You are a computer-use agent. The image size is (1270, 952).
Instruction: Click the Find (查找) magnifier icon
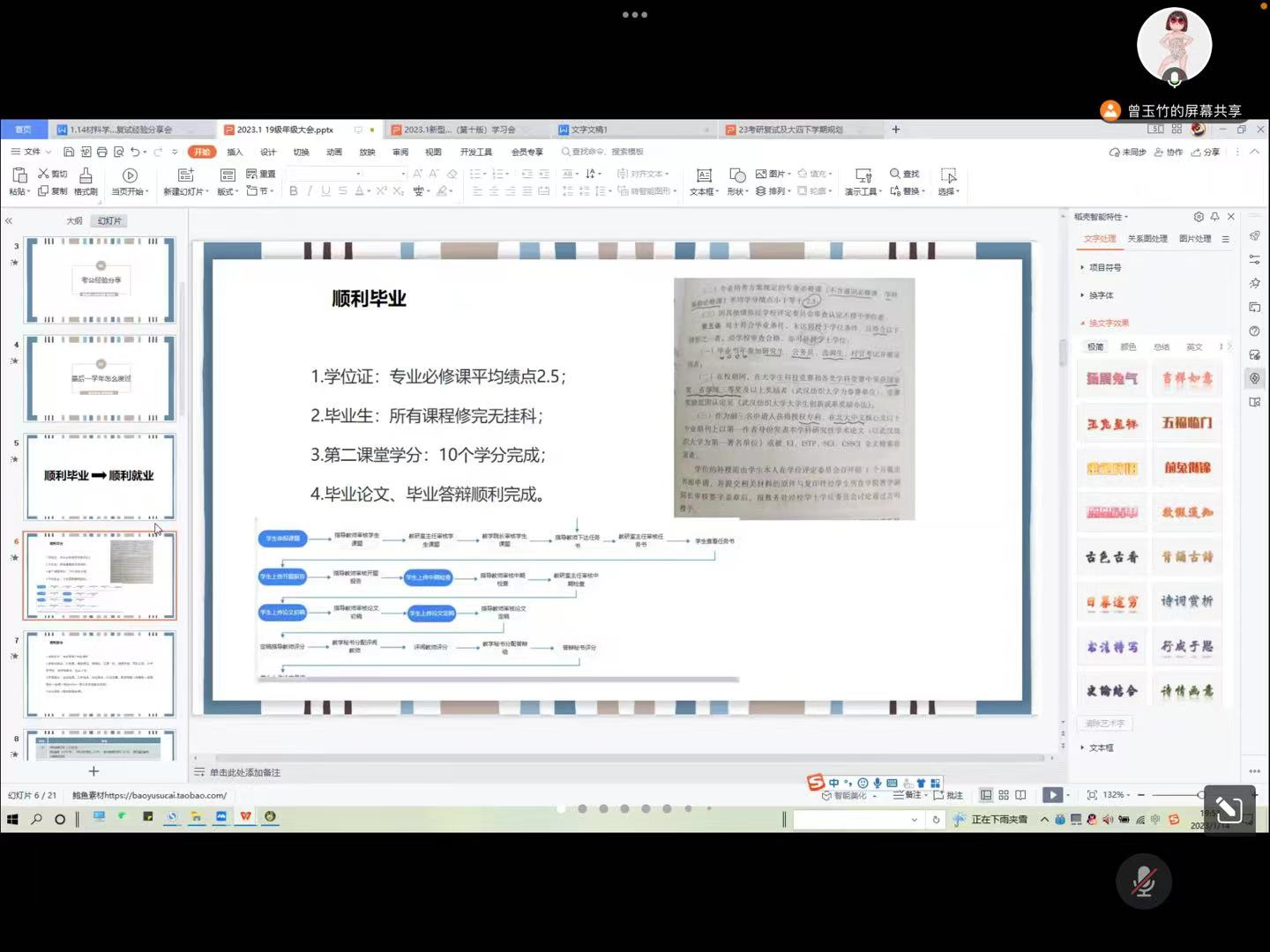(895, 174)
